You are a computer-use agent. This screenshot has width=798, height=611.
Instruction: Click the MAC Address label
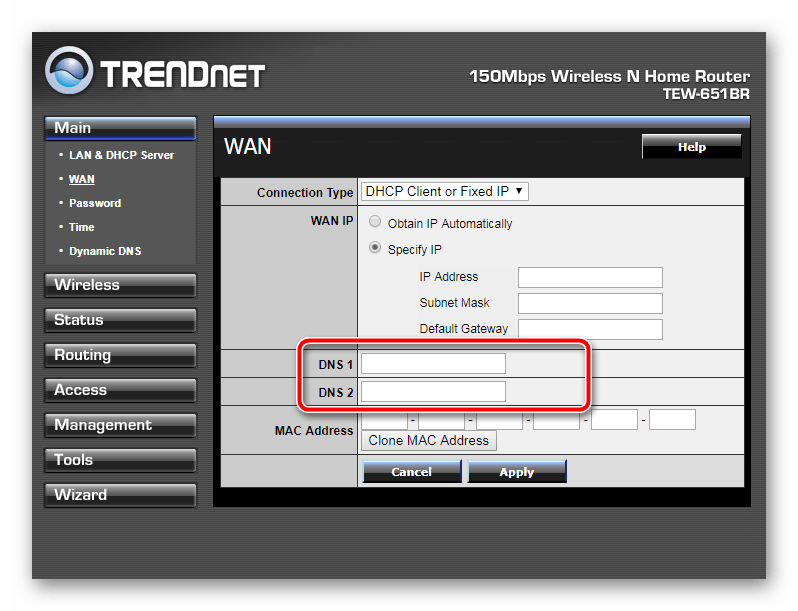[314, 431]
